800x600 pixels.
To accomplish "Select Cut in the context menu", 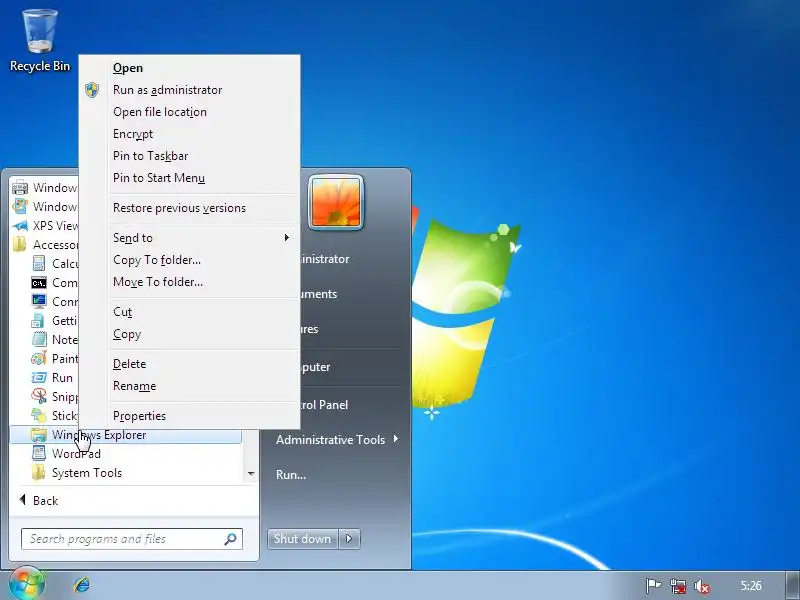I will pyautogui.click(x=122, y=312).
